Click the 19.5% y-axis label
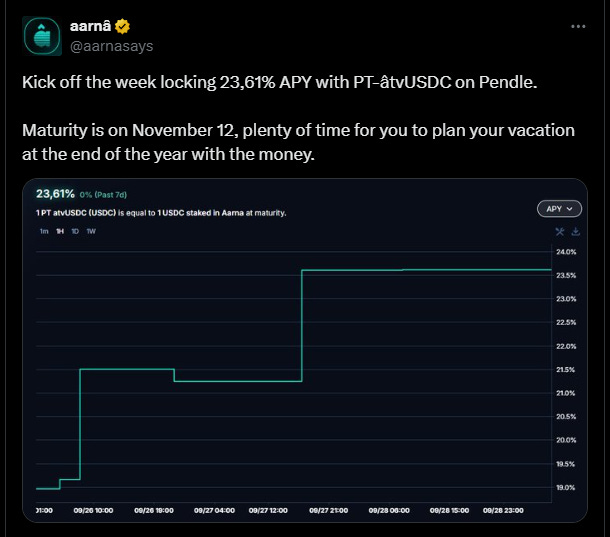The width and height of the screenshot is (610, 537). point(566,464)
